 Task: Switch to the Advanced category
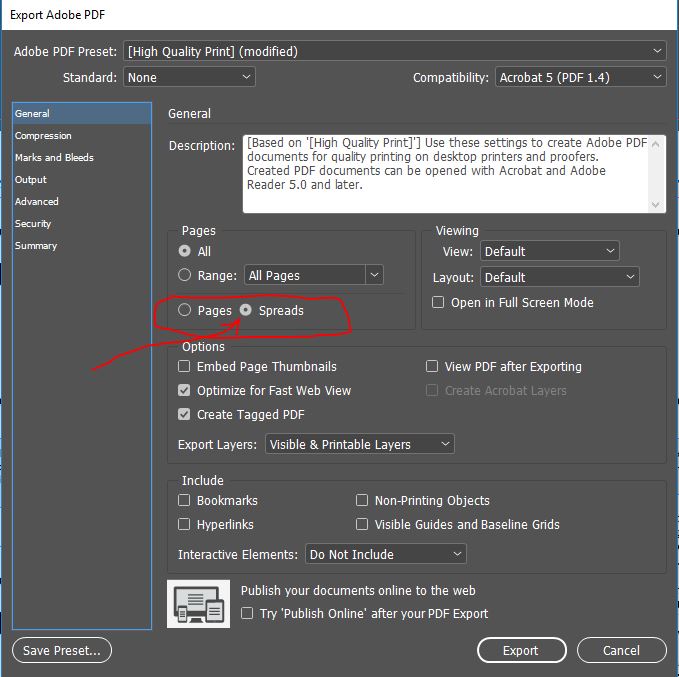(82, 202)
